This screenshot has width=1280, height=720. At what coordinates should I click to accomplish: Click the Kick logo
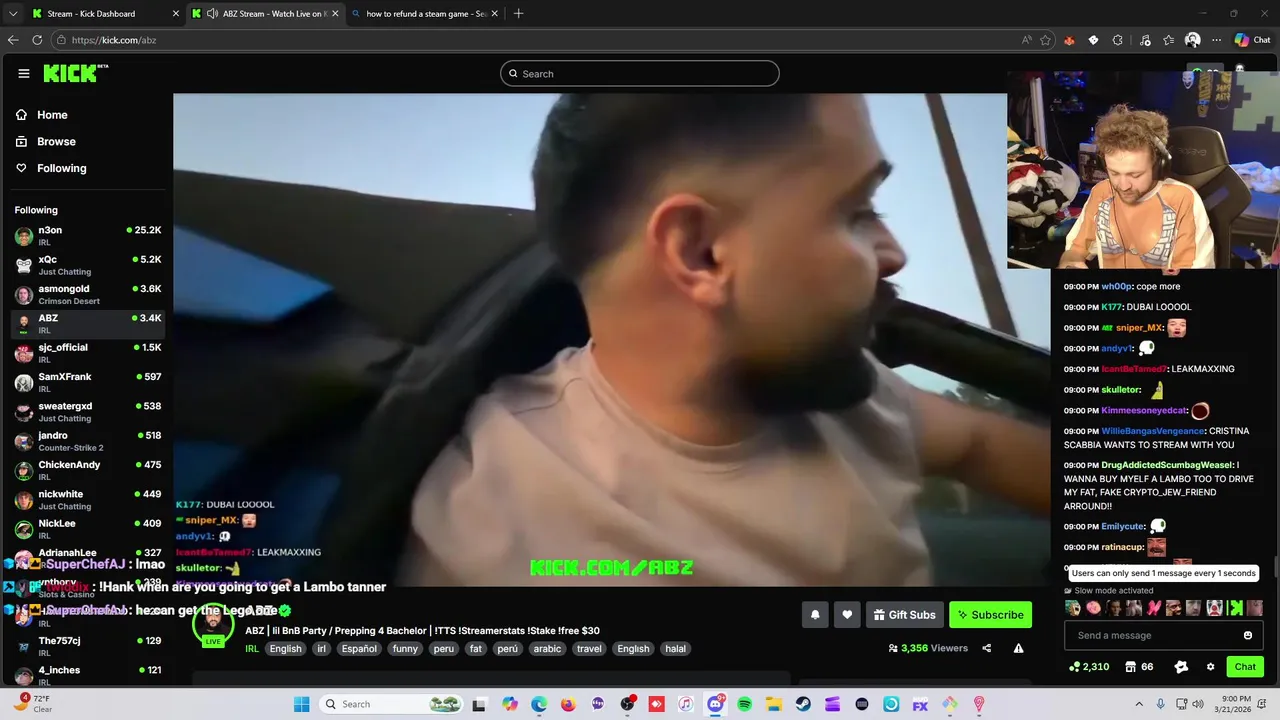75,73
